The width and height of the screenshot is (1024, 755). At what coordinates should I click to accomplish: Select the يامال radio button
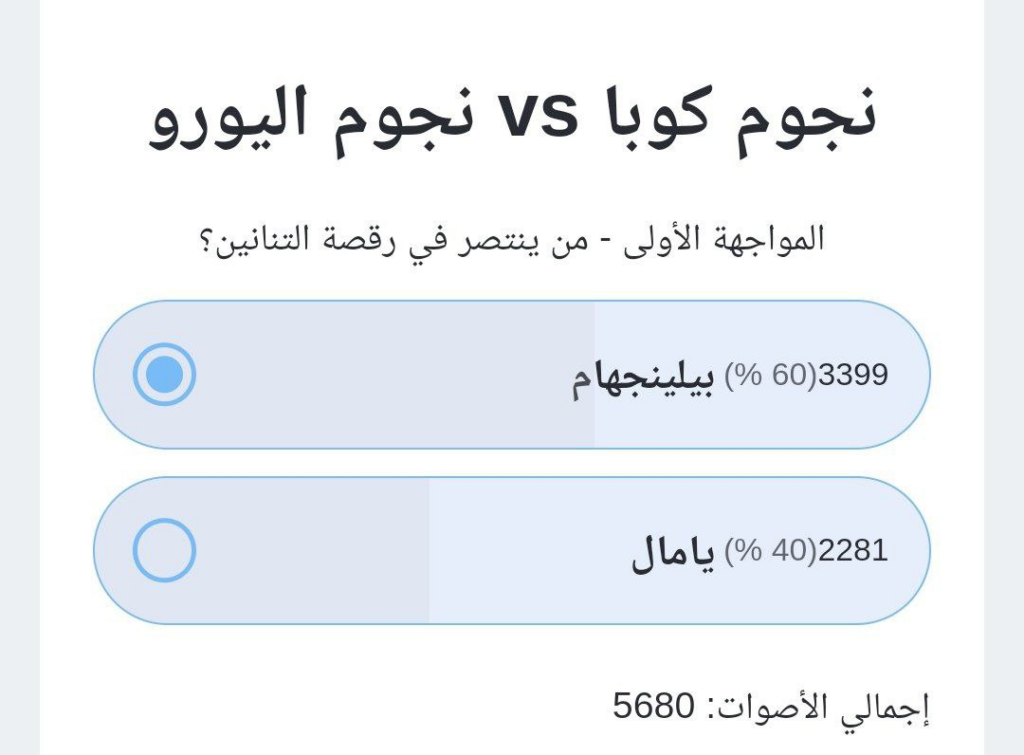(x=164, y=550)
